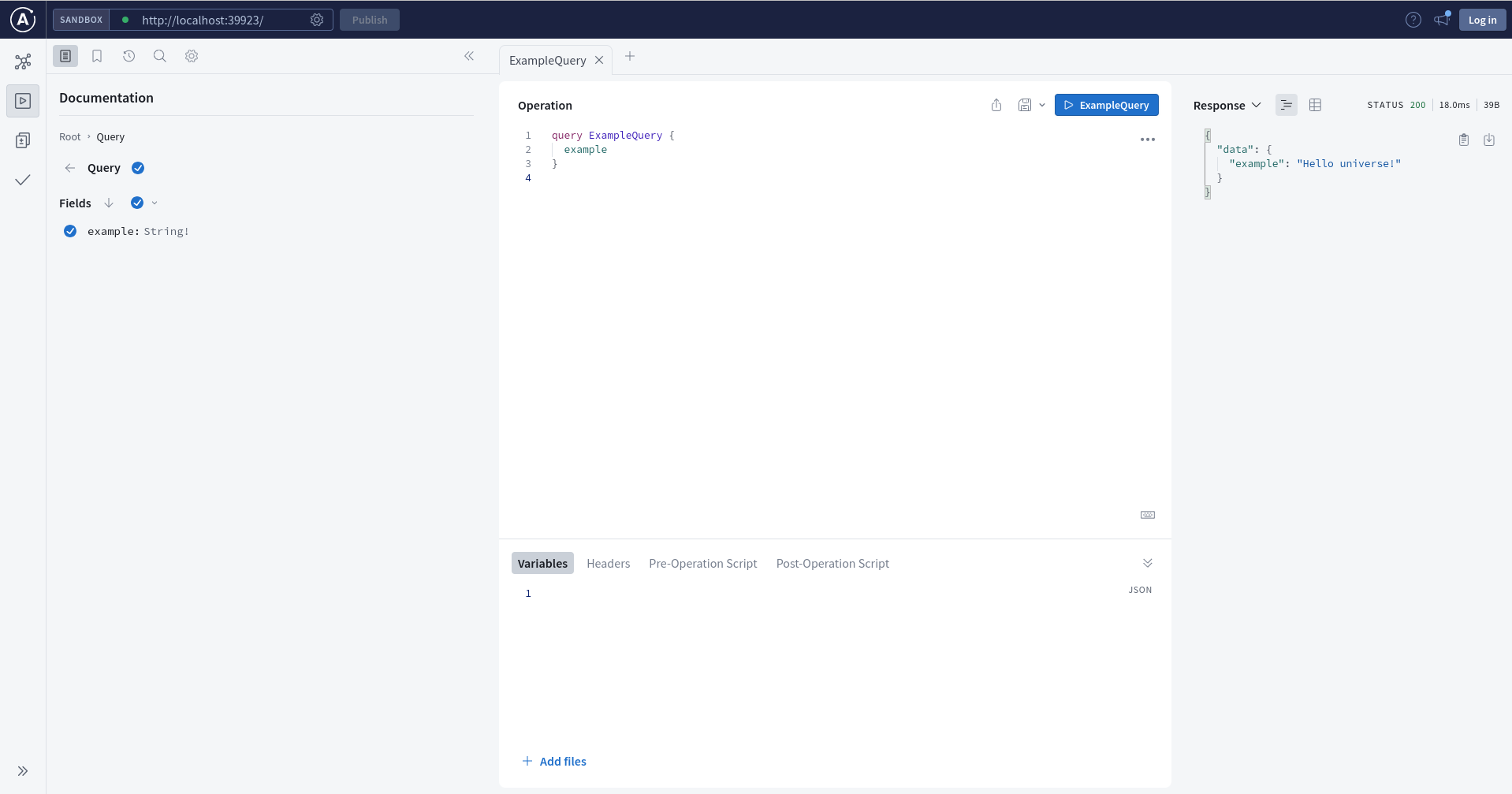
Task: Toggle the Query selection checkmark
Action: coord(138,168)
